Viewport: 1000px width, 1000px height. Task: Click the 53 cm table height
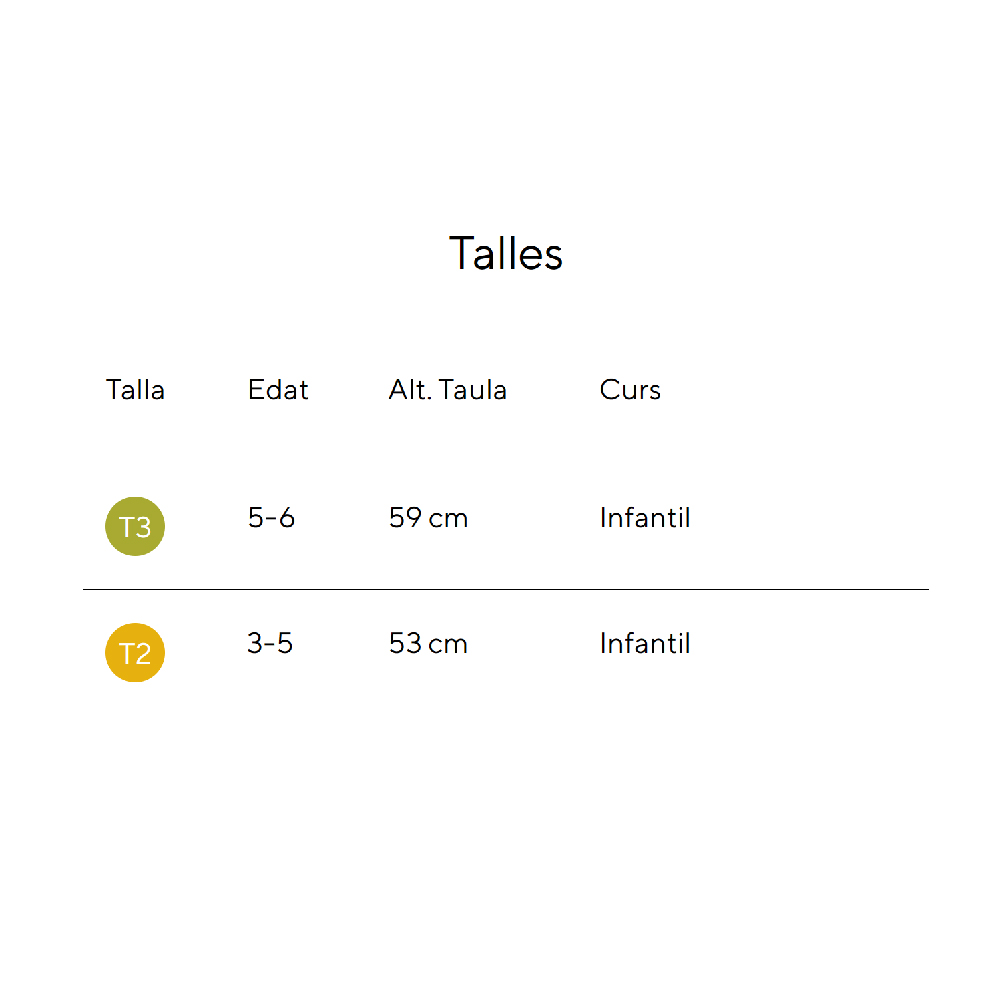coord(428,643)
